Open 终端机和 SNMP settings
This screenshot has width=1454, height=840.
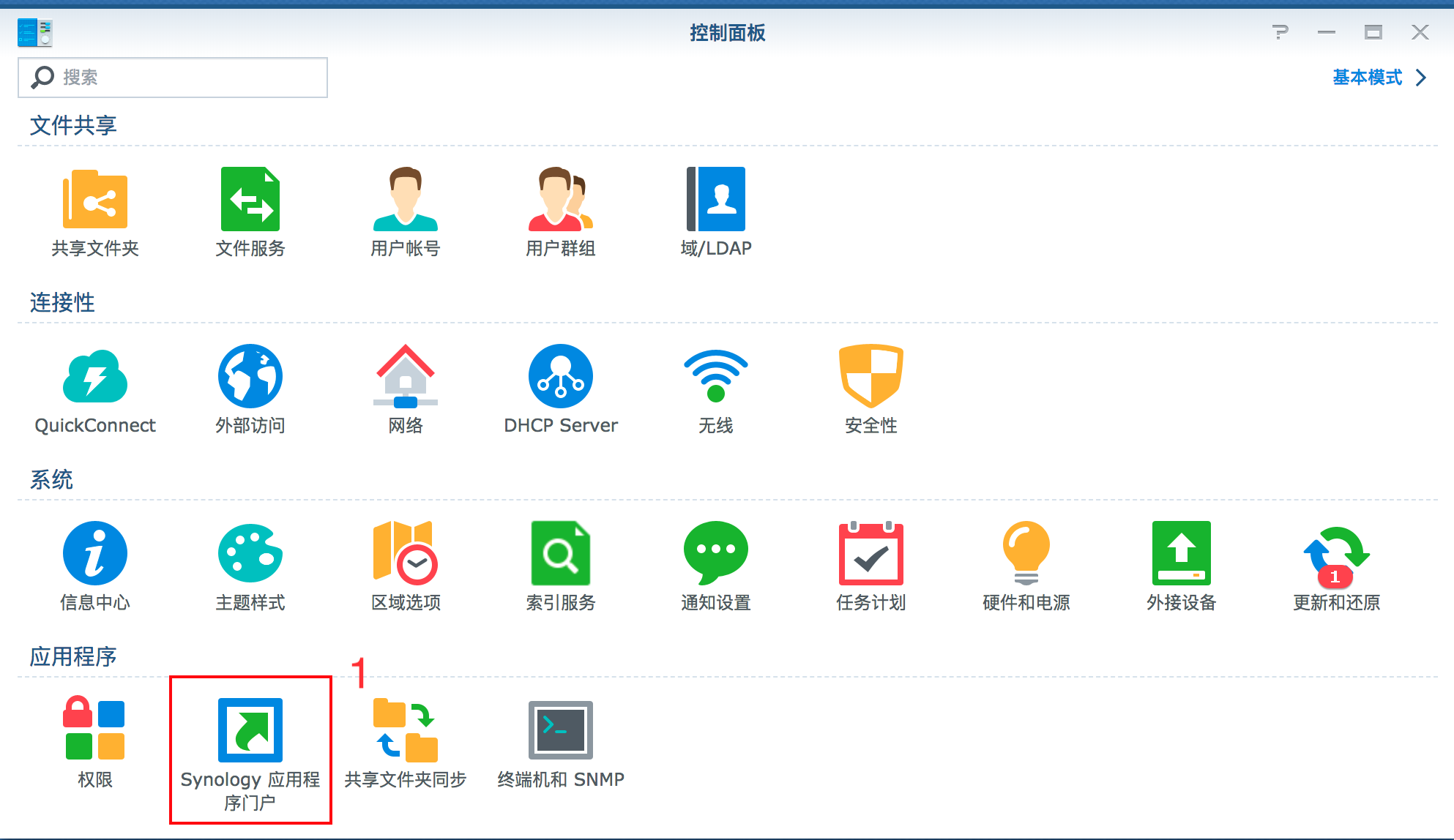(x=561, y=730)
